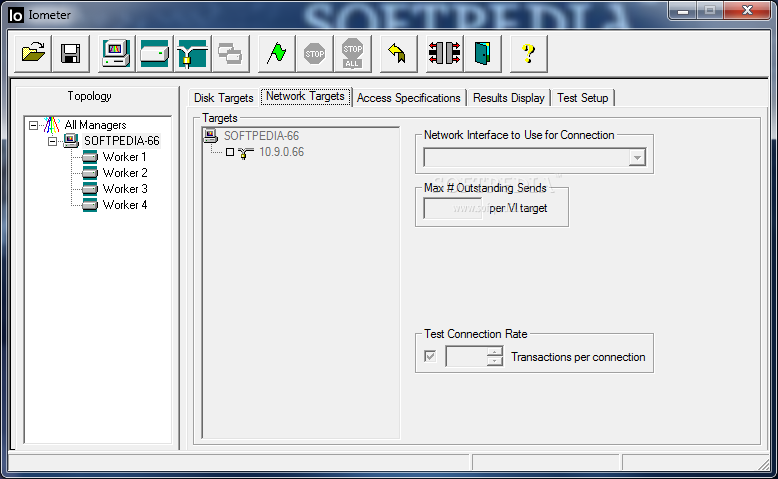Open the Access Specifications tab
Viewport: 778px width, 479px height.
tap(409, 98)
